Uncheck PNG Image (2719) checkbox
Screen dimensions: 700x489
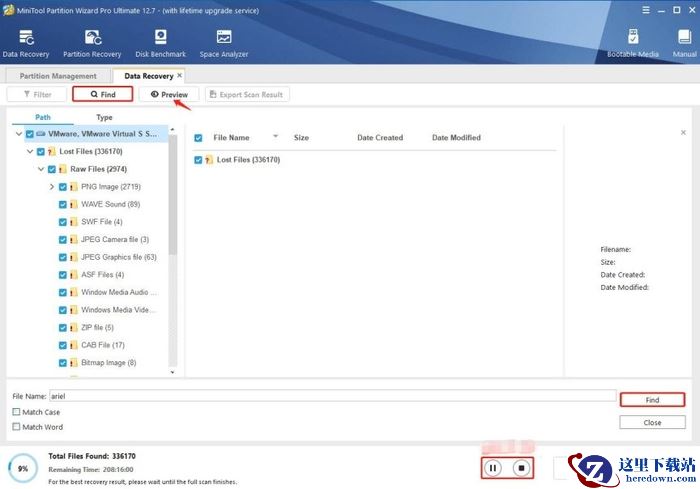[x=62, y=187]
